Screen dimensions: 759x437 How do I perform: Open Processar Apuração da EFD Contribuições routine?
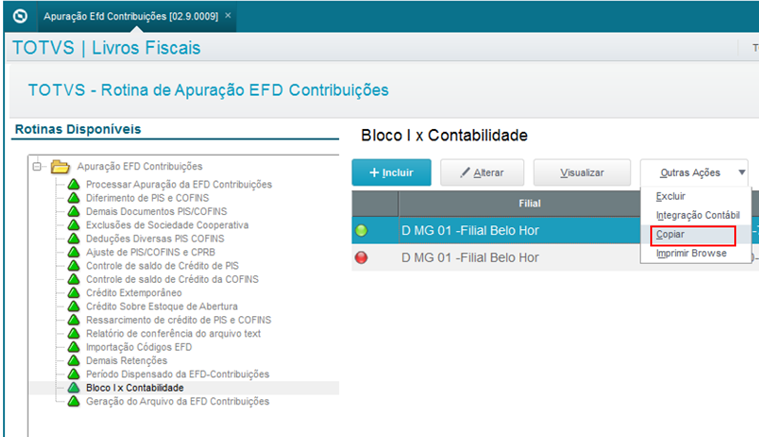(178, 185)
